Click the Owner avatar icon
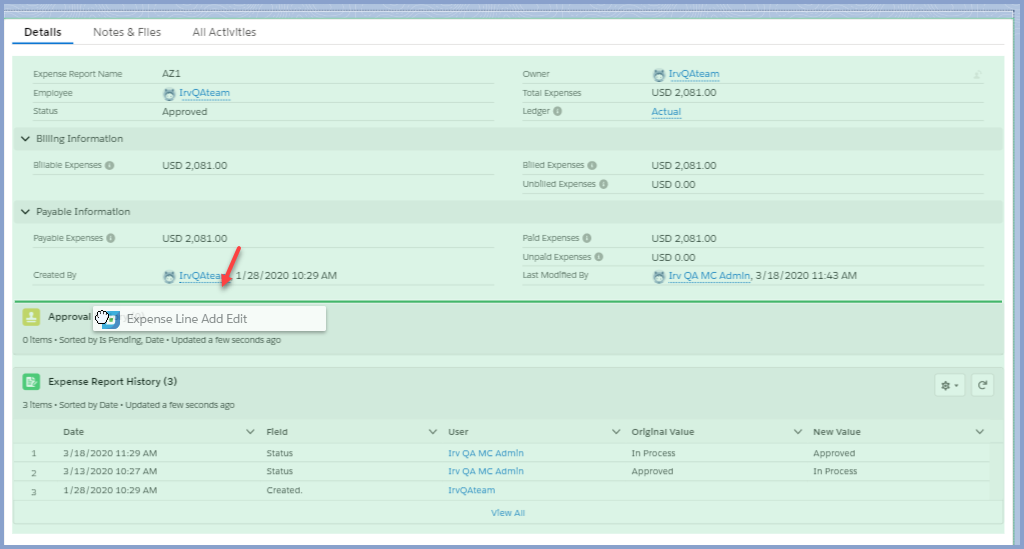Image resolution: width=1024 pixels, height=549 pixels. pyautogui.click(x=658, y=75)
